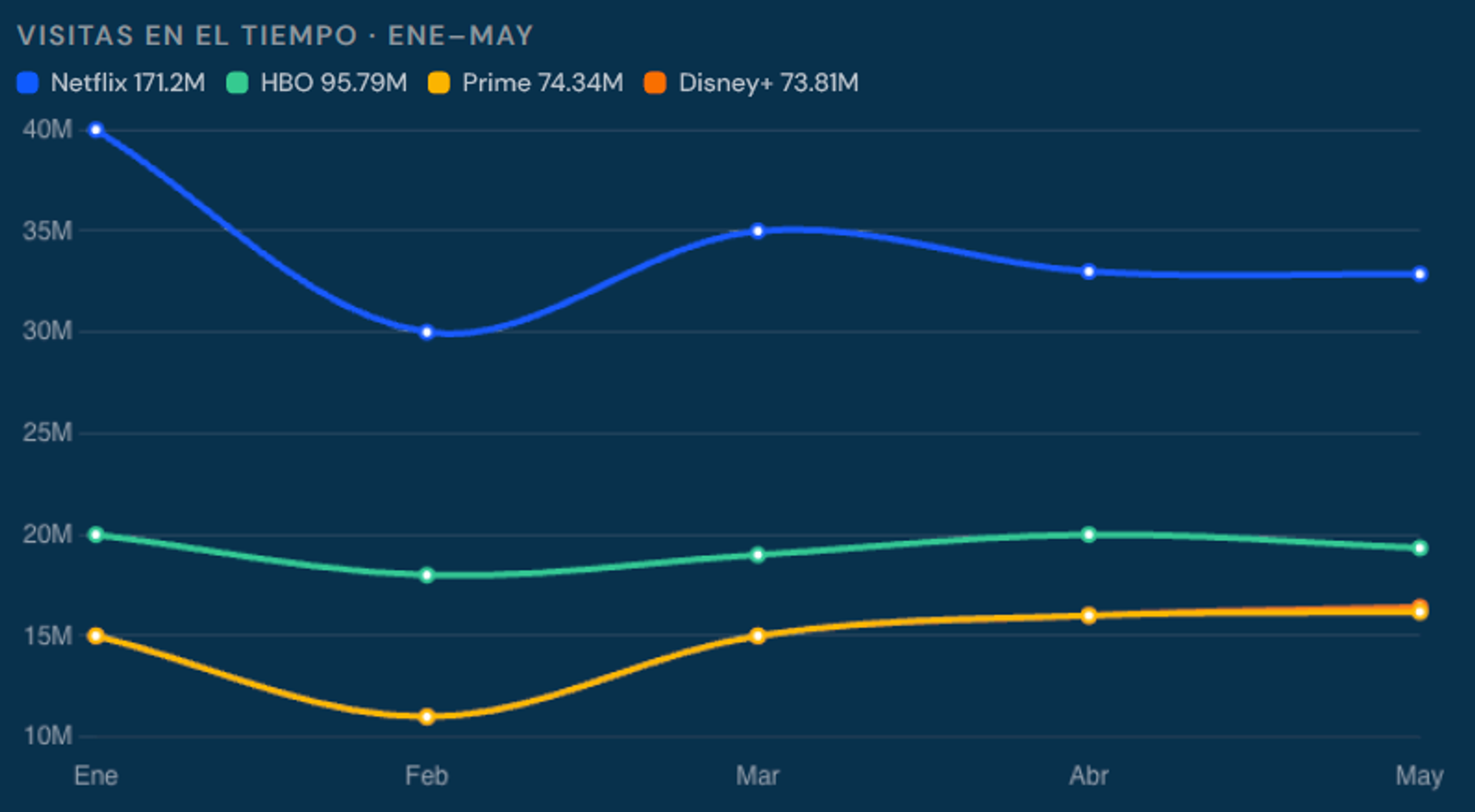Click the Feb x-axis label

click(x=427, y=775)
